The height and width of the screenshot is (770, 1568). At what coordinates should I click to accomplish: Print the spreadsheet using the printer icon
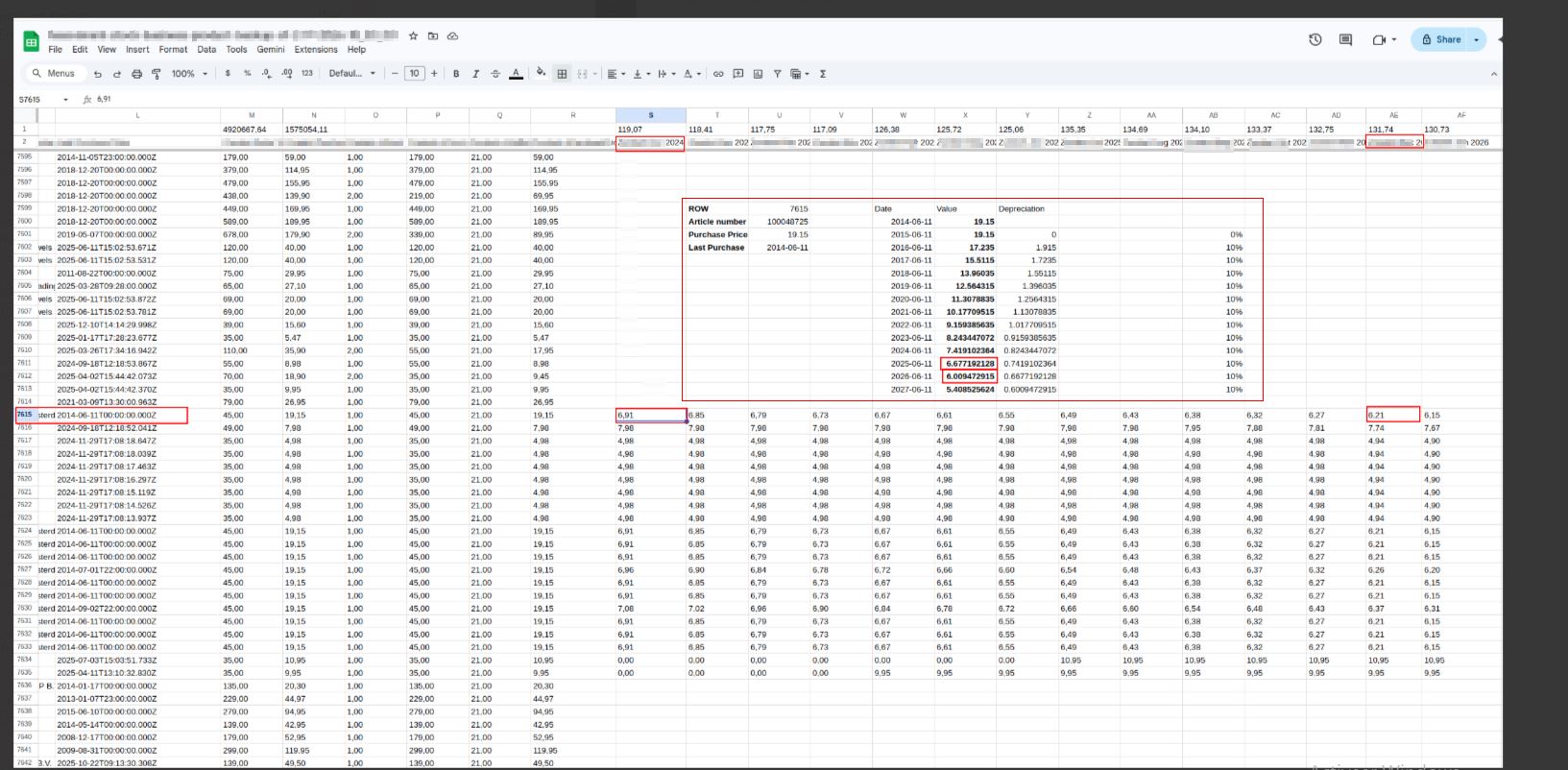click(136, 74)
